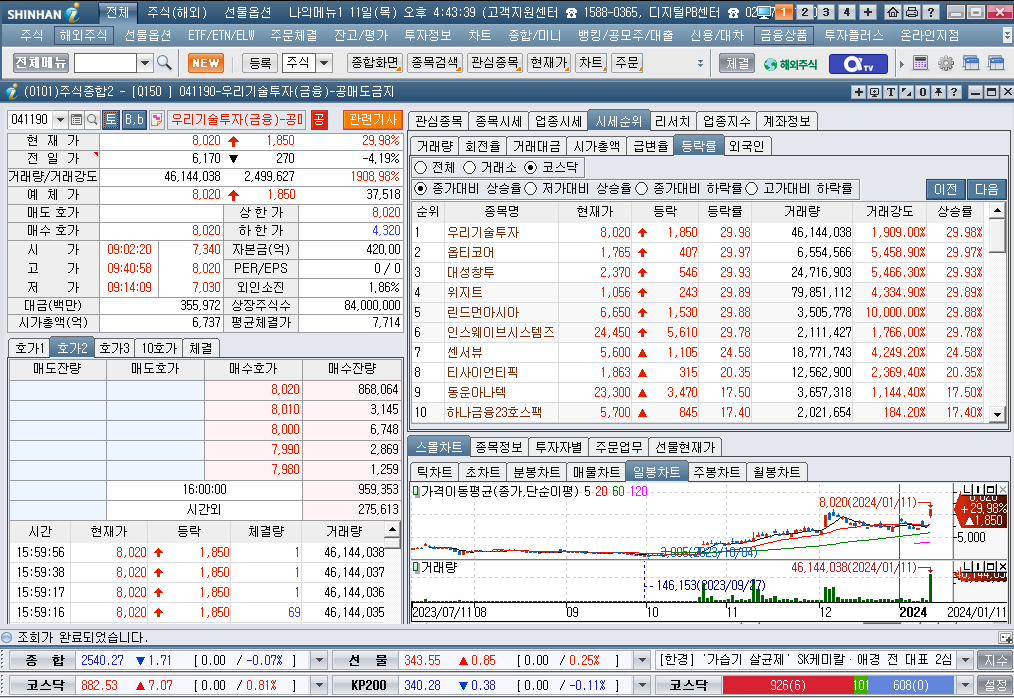The image size is (1014, 698).
Task: Switch to the 호가1 tab
Action: 30,348
